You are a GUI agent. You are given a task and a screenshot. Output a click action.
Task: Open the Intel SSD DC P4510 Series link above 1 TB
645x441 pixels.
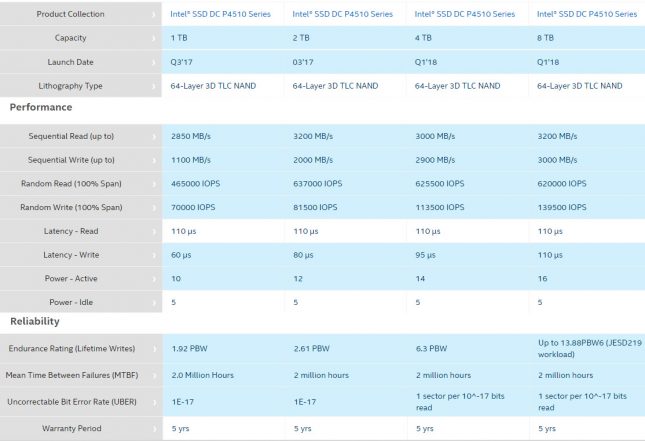click(220, 14)
